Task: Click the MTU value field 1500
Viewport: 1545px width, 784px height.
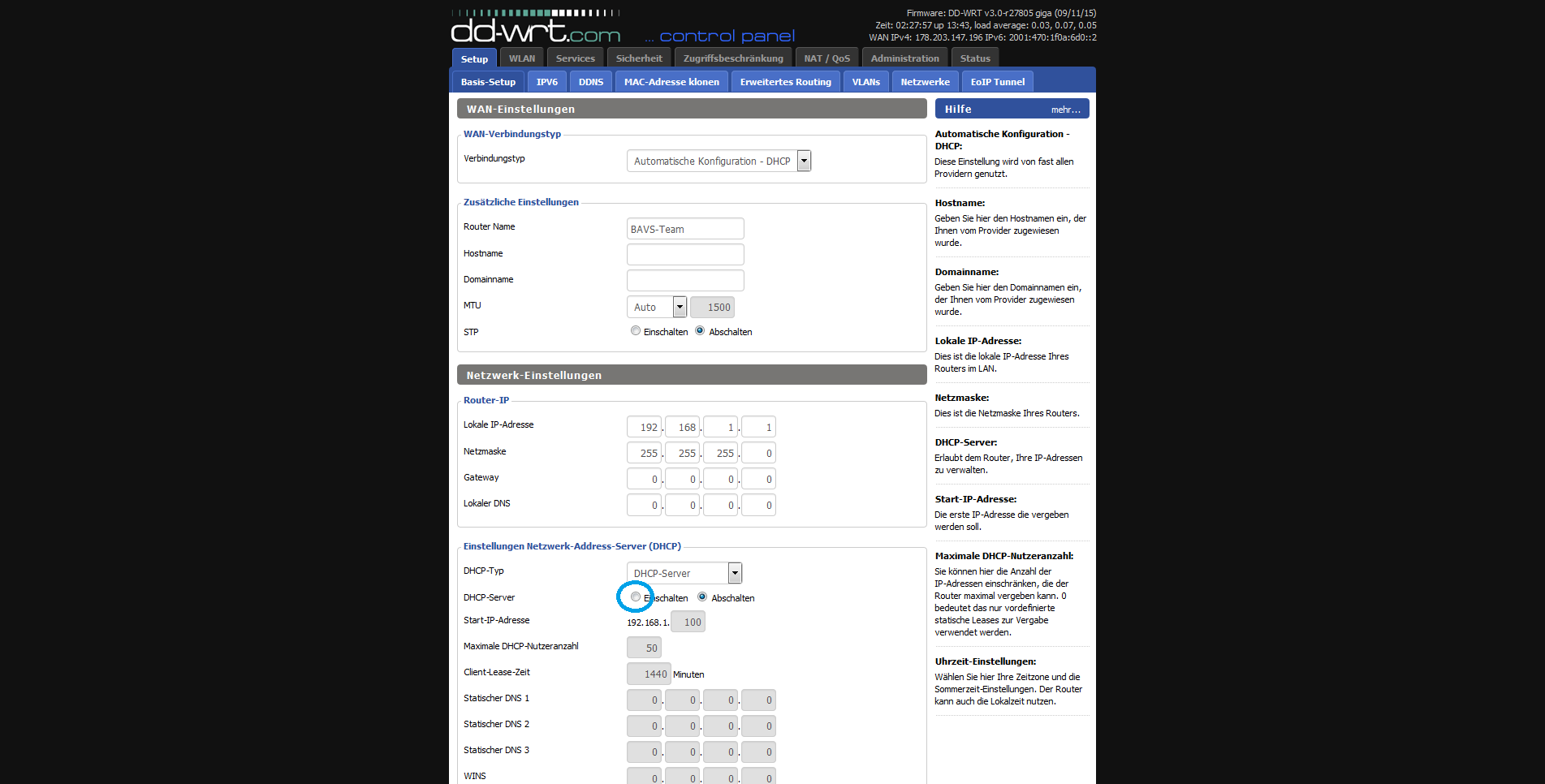Action: pyautogui.click(x=713, y=307)
